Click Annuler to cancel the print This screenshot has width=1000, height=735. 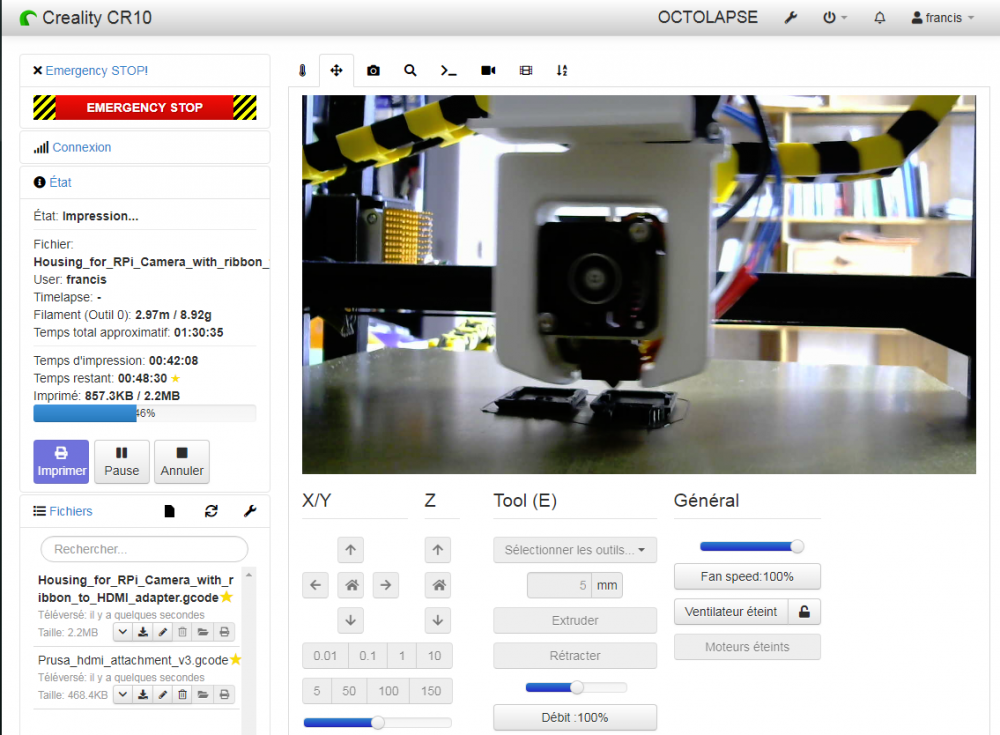tap(182, 461)
